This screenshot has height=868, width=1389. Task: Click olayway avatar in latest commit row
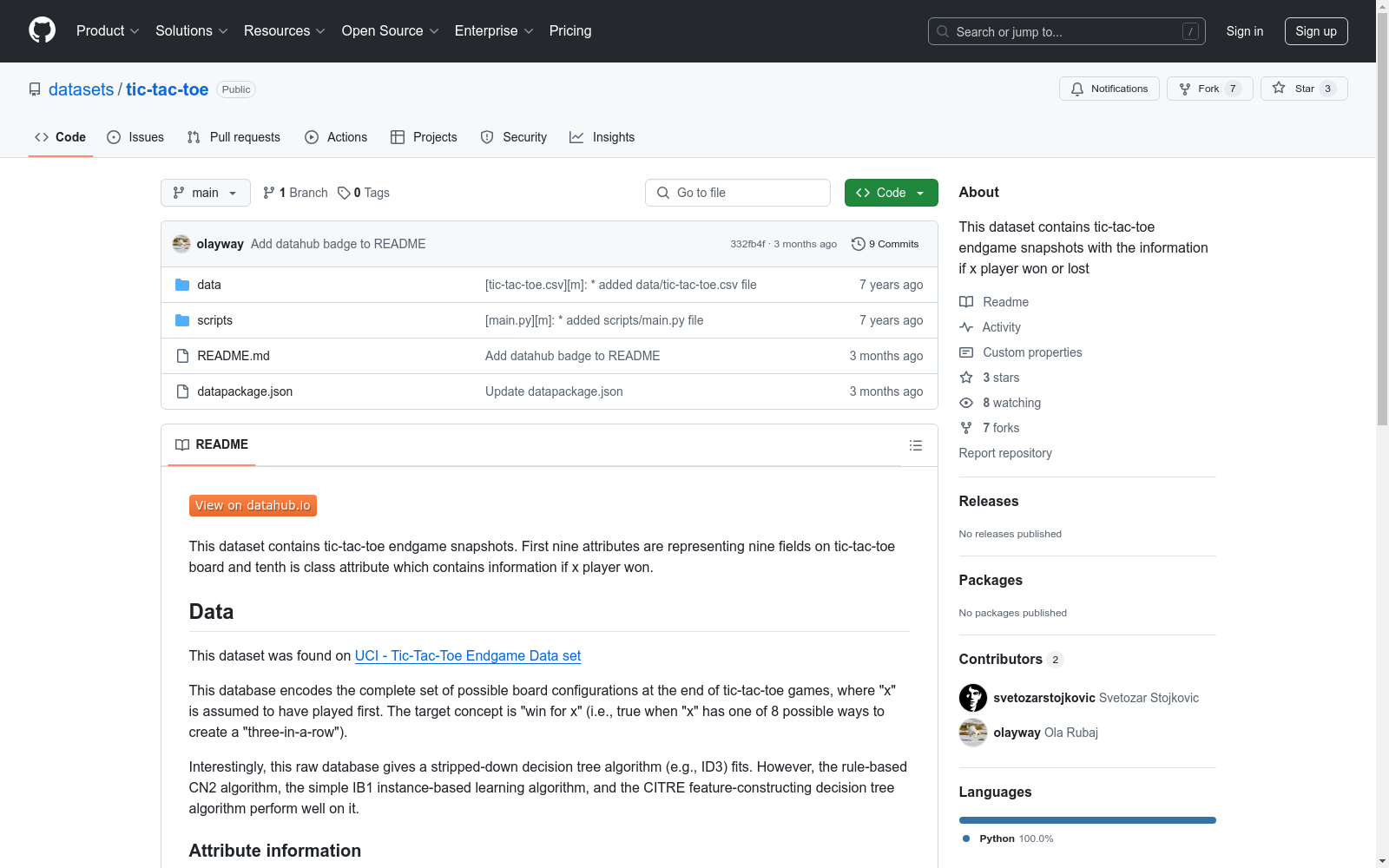point(181,244)
